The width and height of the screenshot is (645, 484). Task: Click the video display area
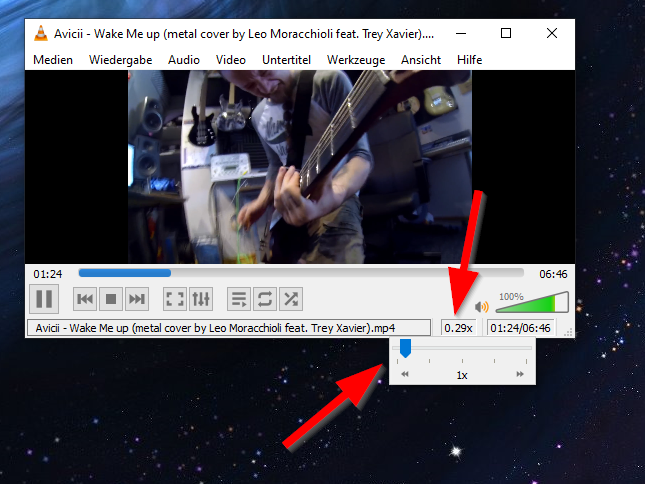300,167
